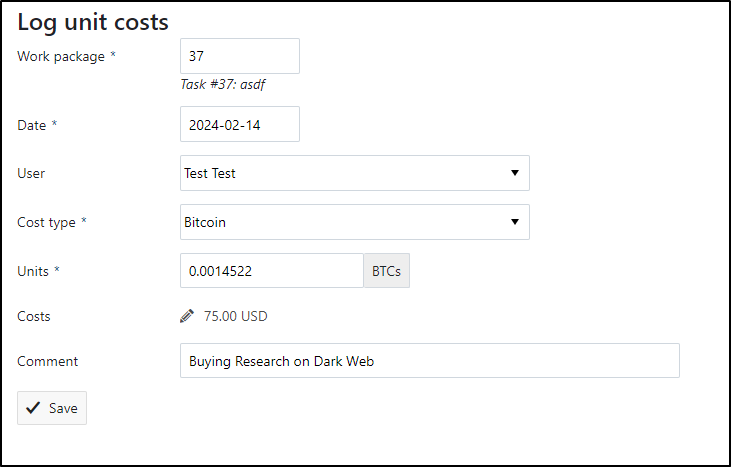The image size is (731, 467).
Task: Click the Task #37: asdf hint text
Action: [x=223, y=84]
